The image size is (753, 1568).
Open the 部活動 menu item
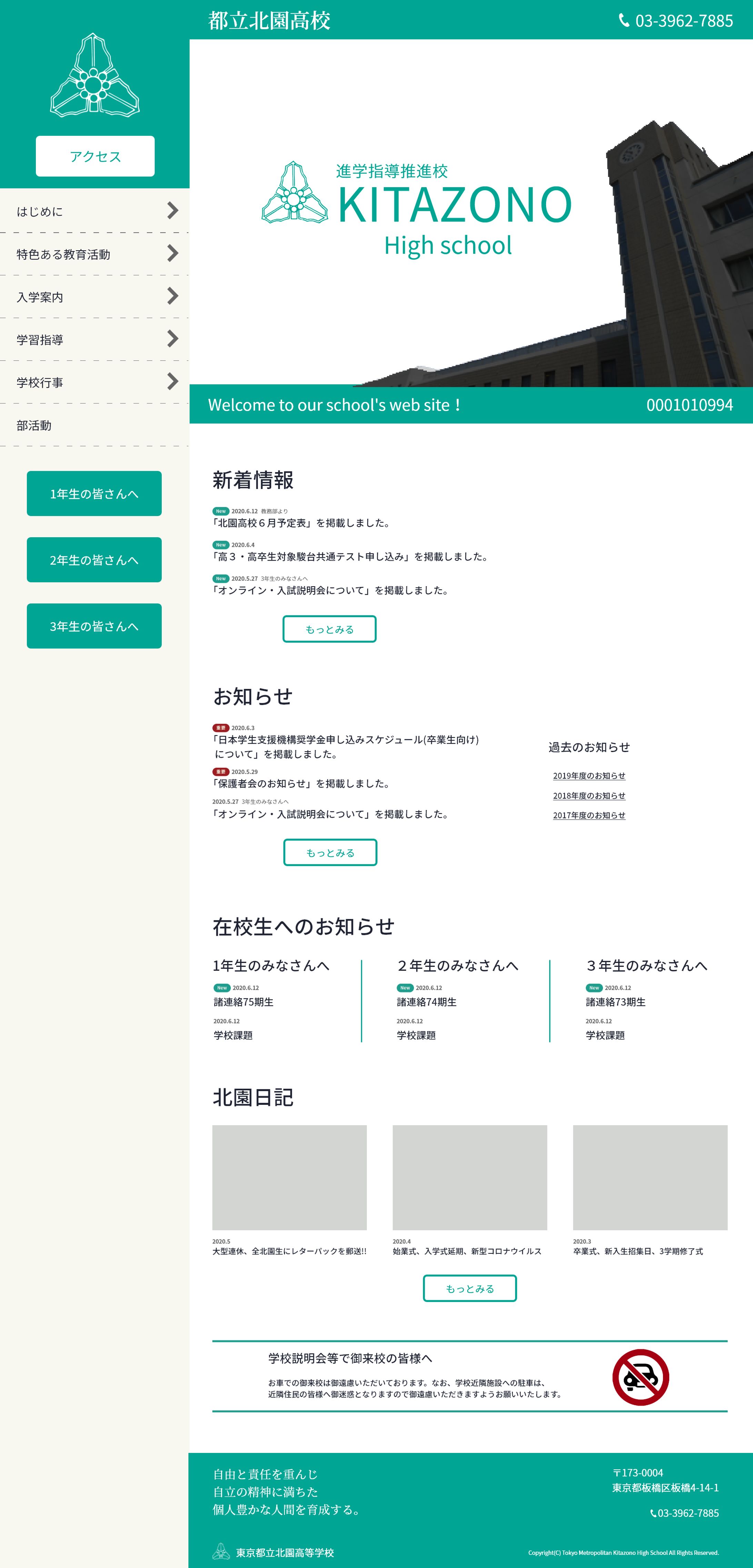(94, 425)
